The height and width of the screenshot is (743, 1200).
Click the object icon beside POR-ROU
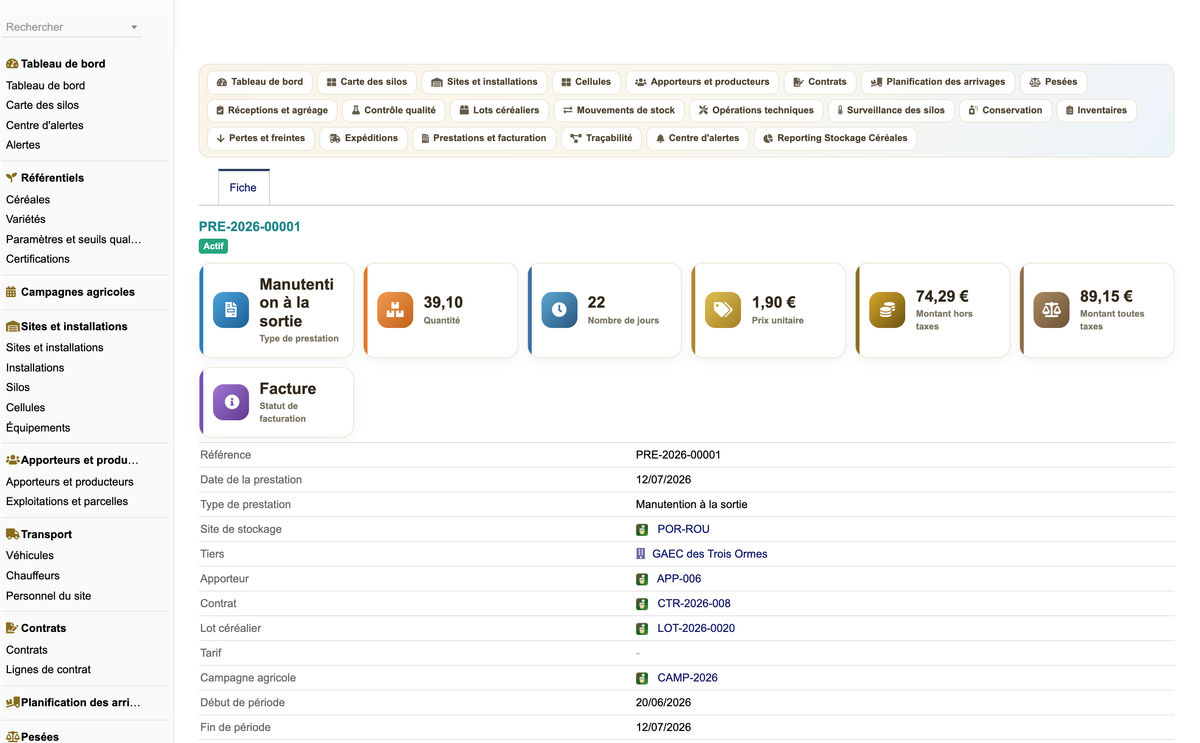[x=642, y=529]
